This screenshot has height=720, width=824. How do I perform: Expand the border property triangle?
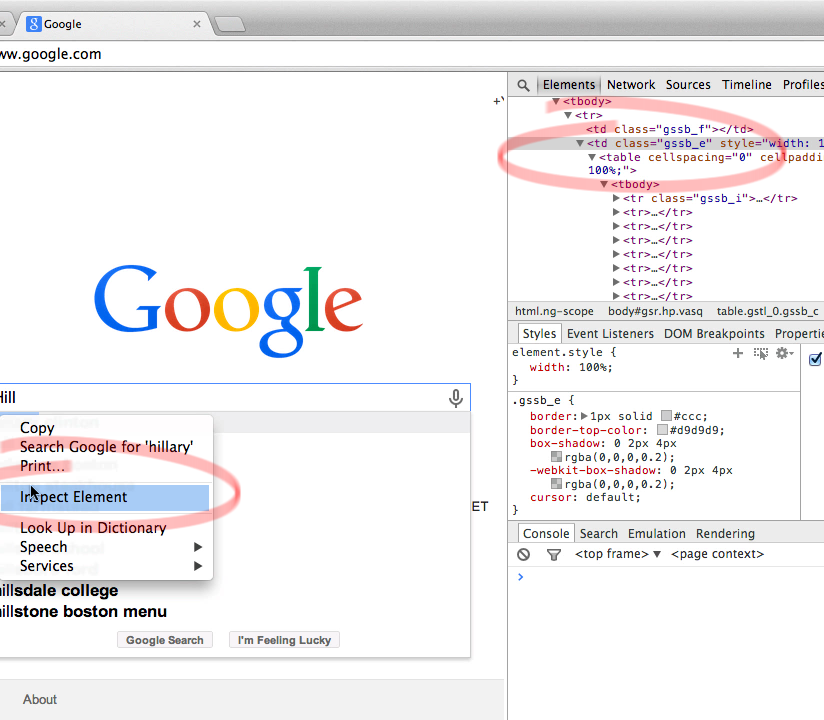[584, 416]
